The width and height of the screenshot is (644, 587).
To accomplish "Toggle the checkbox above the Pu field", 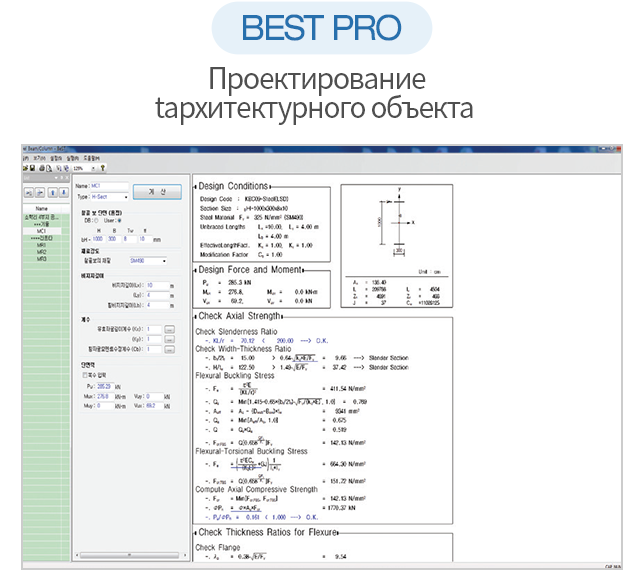I will (x=85, y=375).
